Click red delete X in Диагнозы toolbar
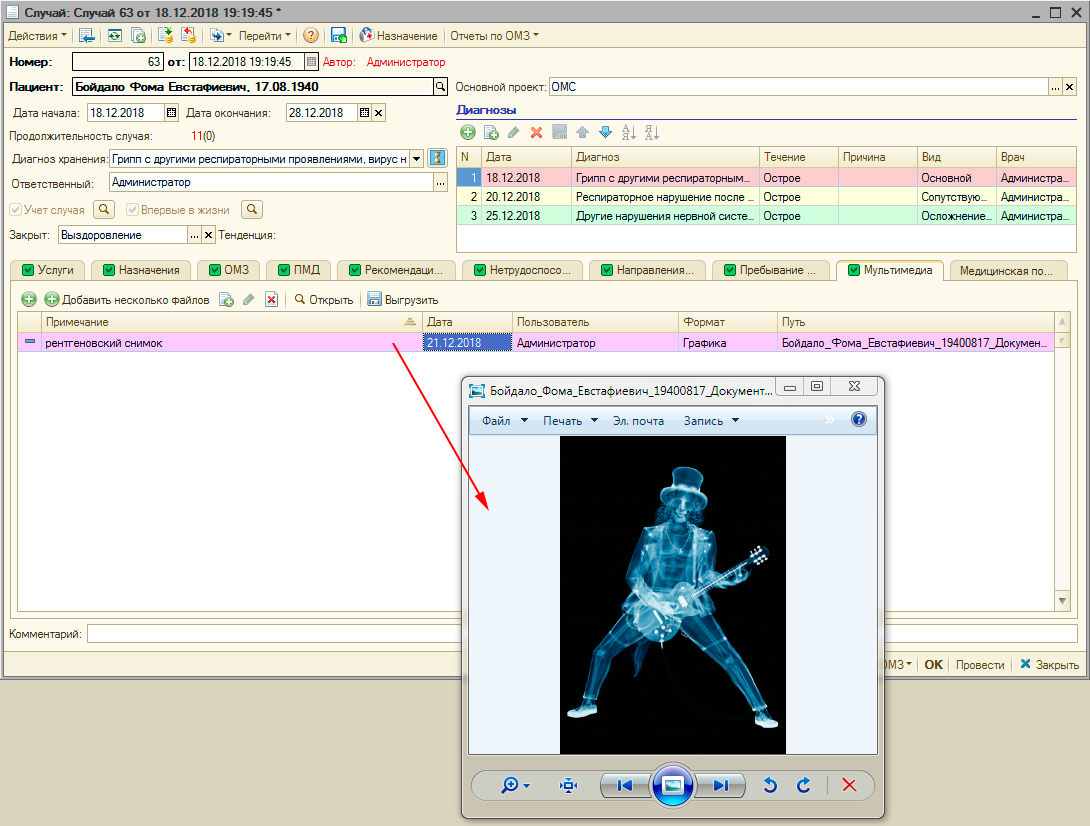 pos(536,132)
